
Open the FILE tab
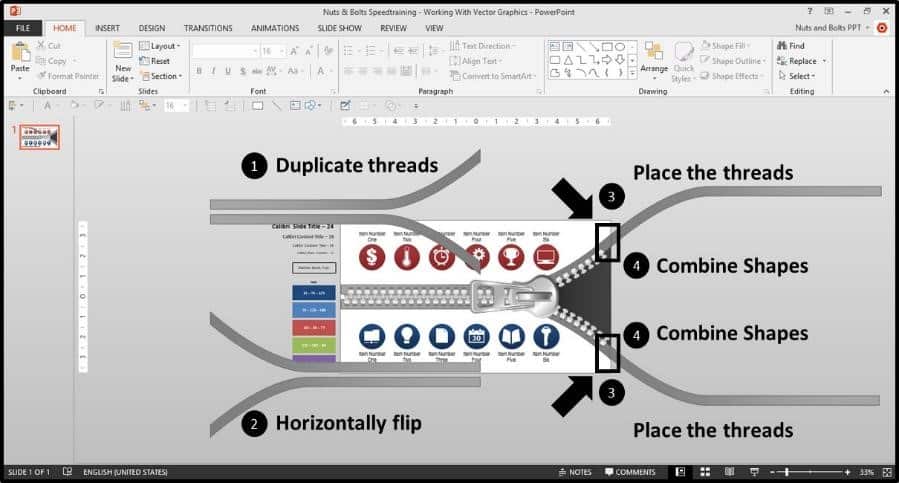pos(23,28)
